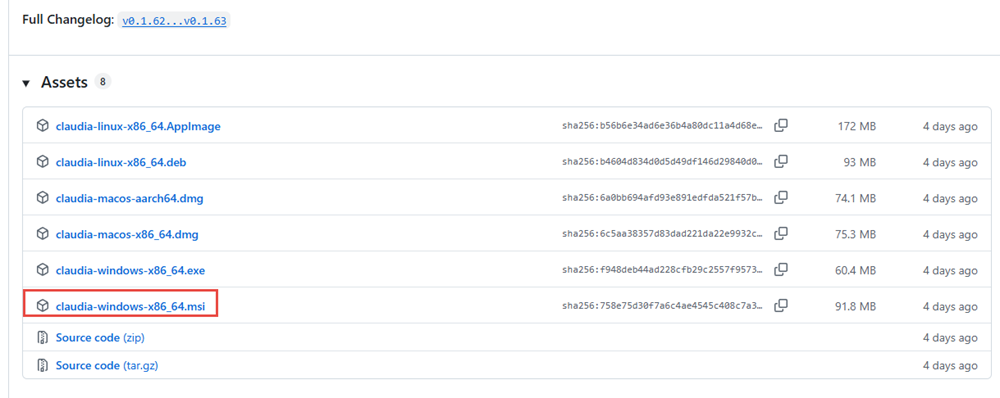Click the package icon beside claudia-macos-aarch64.dmg
The height and width of the screenshot is (398, 1000).
pos(42,198)
